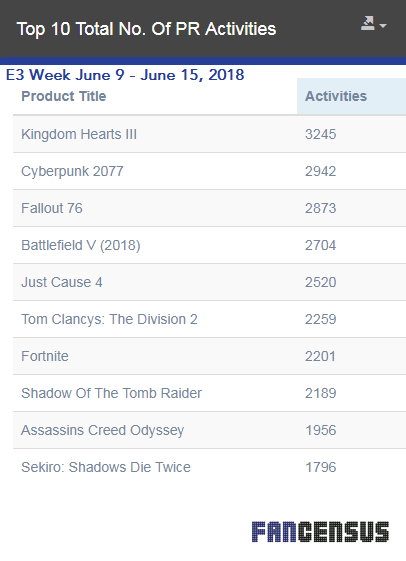Select Shadow Of The Tomb Raider

click(112, 393)
